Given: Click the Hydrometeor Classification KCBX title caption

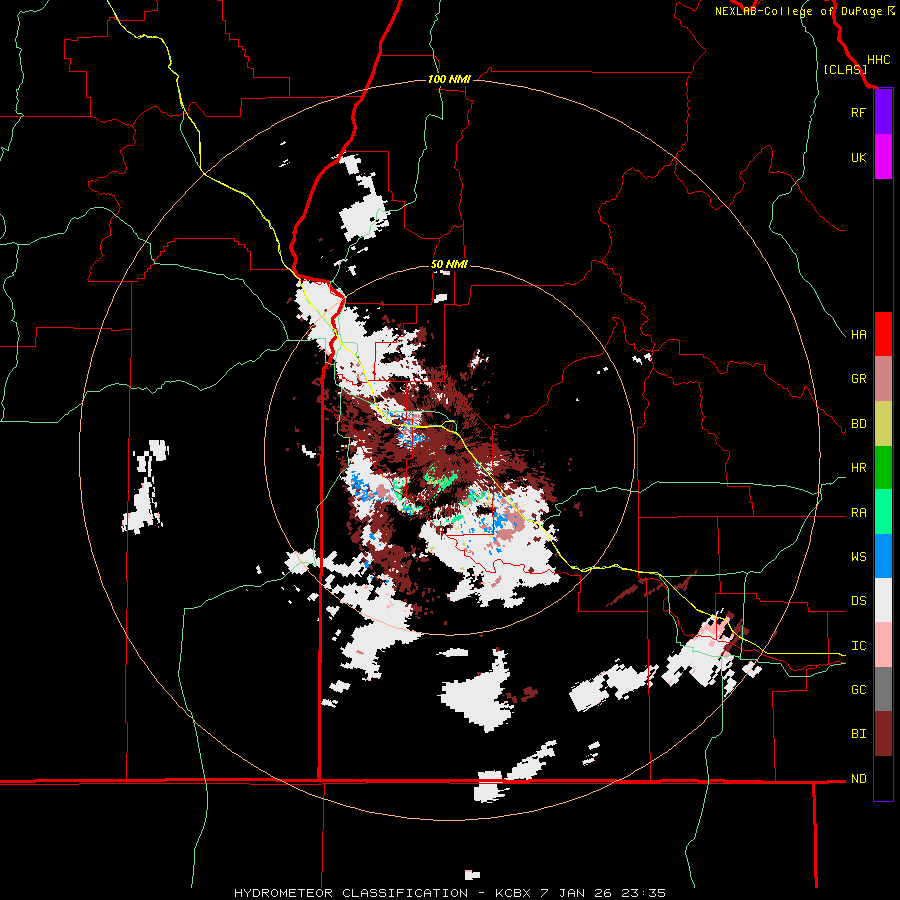Looking at the screenshot, I should (x=450, y=893).
